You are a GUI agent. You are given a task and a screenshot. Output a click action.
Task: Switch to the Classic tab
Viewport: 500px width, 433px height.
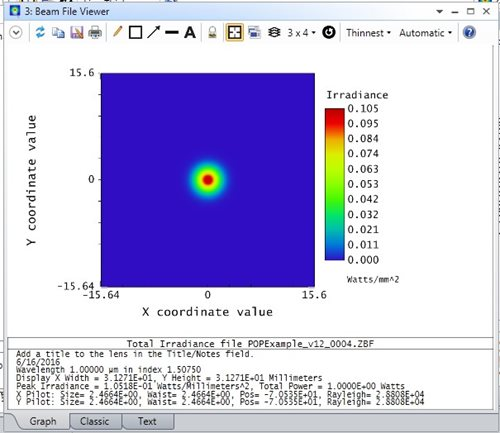pos(94,421)
